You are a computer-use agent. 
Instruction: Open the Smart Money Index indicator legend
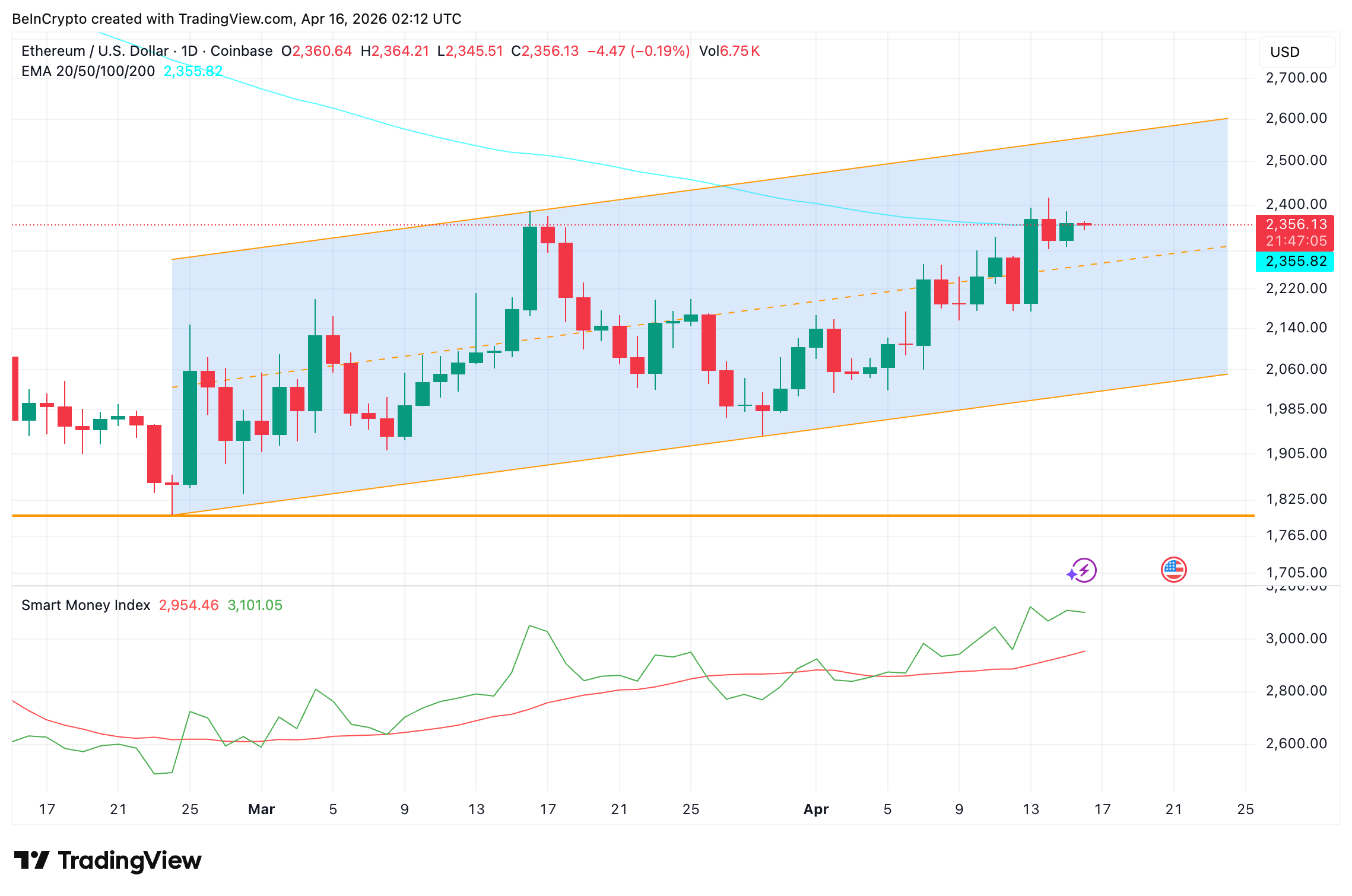click(85, 605)
